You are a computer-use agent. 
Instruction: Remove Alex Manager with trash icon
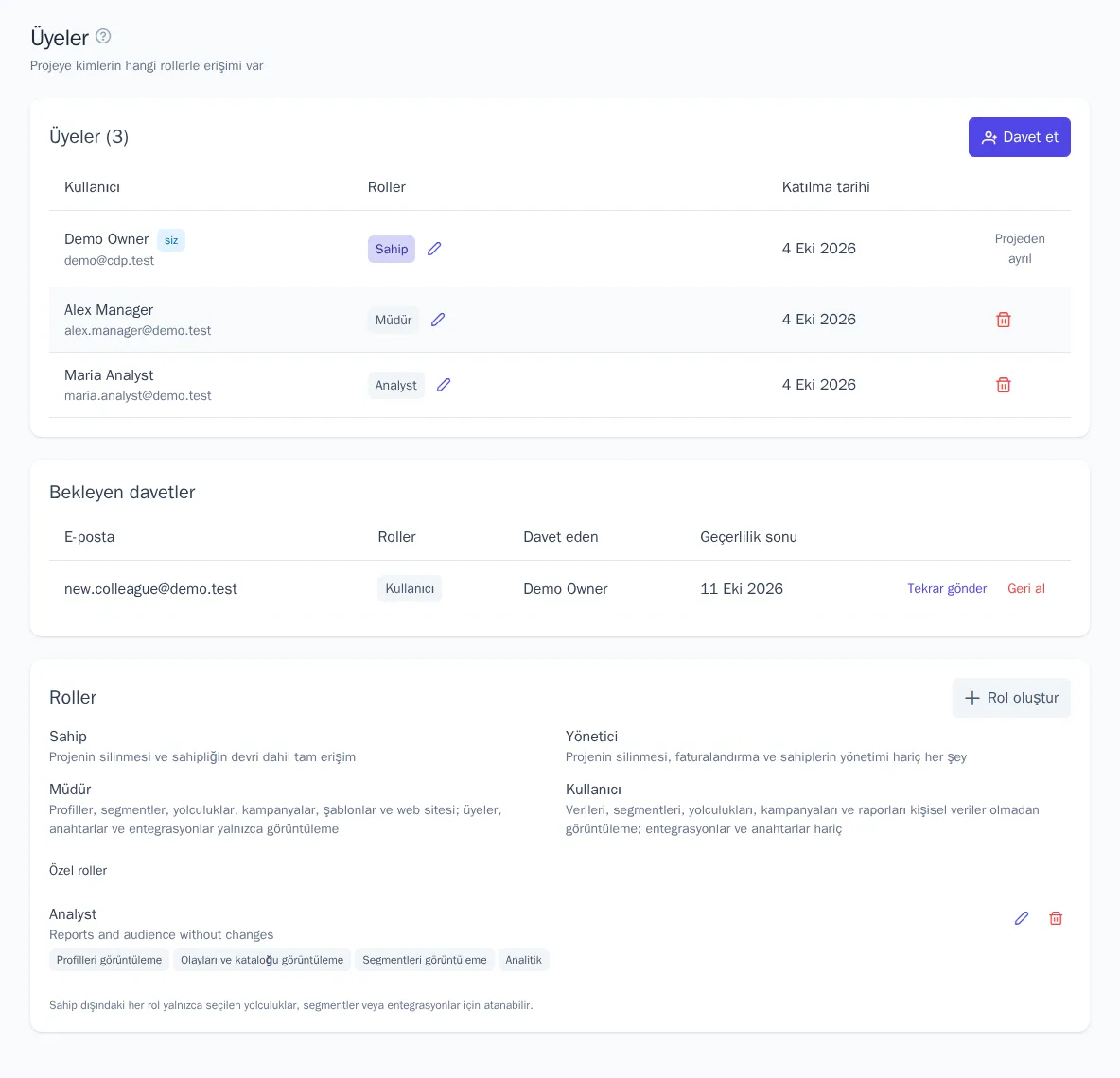(x=1003, y=319)
